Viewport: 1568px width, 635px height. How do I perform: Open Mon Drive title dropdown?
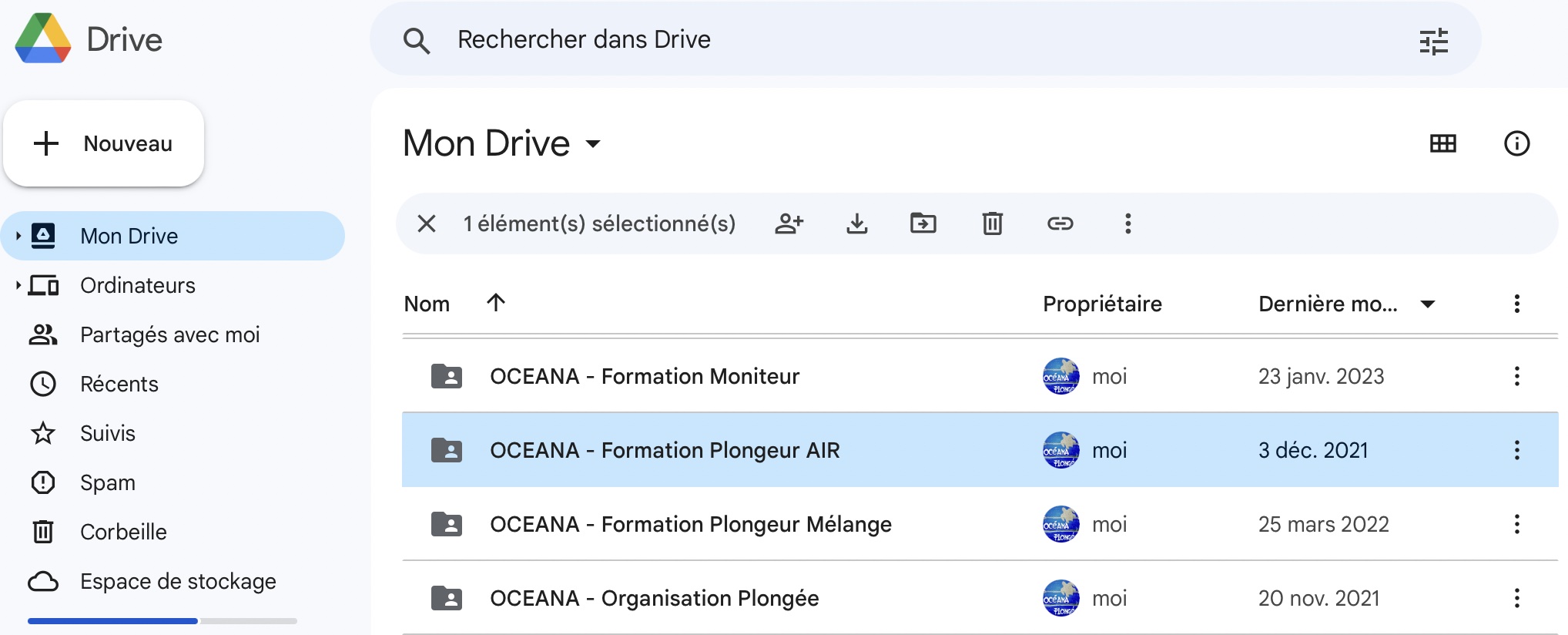[593, 143]
